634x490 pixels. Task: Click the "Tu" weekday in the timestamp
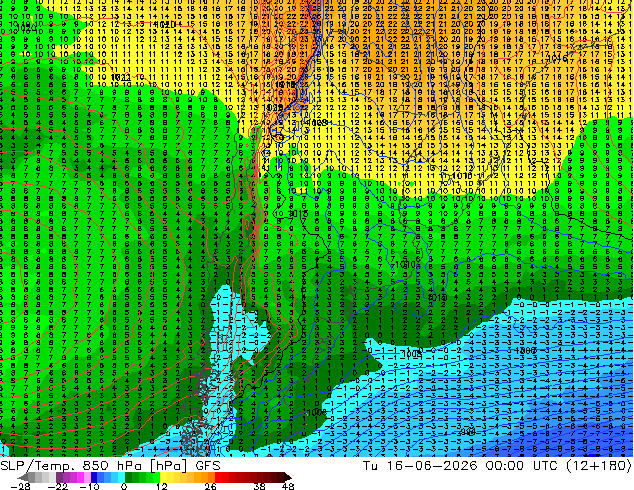[371, 466]
